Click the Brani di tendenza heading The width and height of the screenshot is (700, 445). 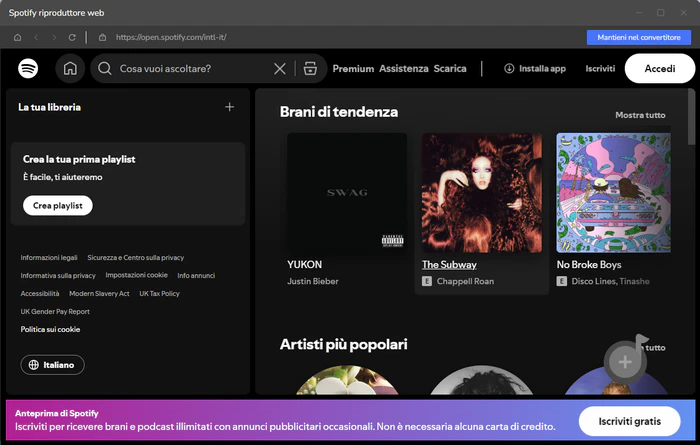click(x=339, y=112)
